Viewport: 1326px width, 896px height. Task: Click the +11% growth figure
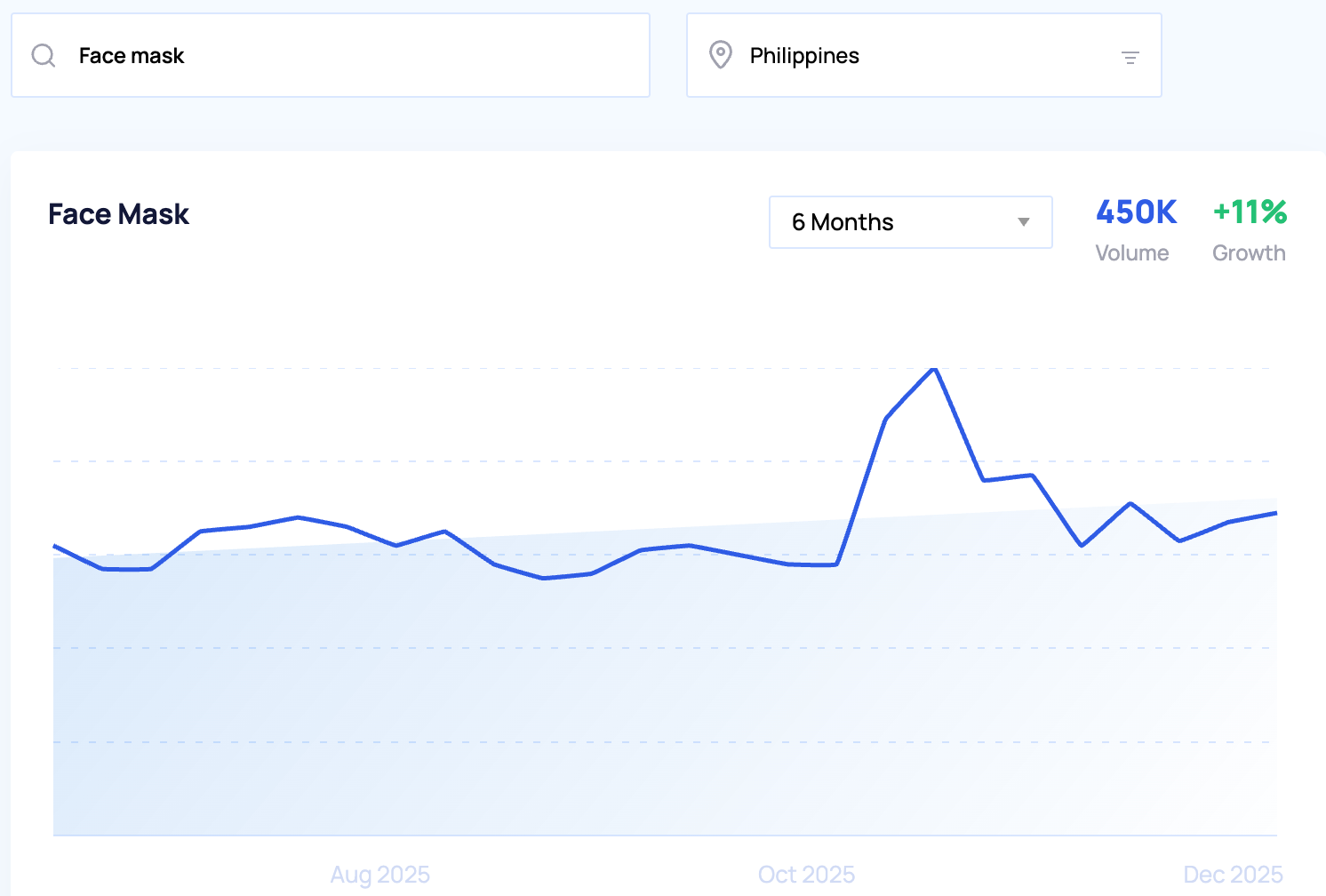coord(1250,212)
